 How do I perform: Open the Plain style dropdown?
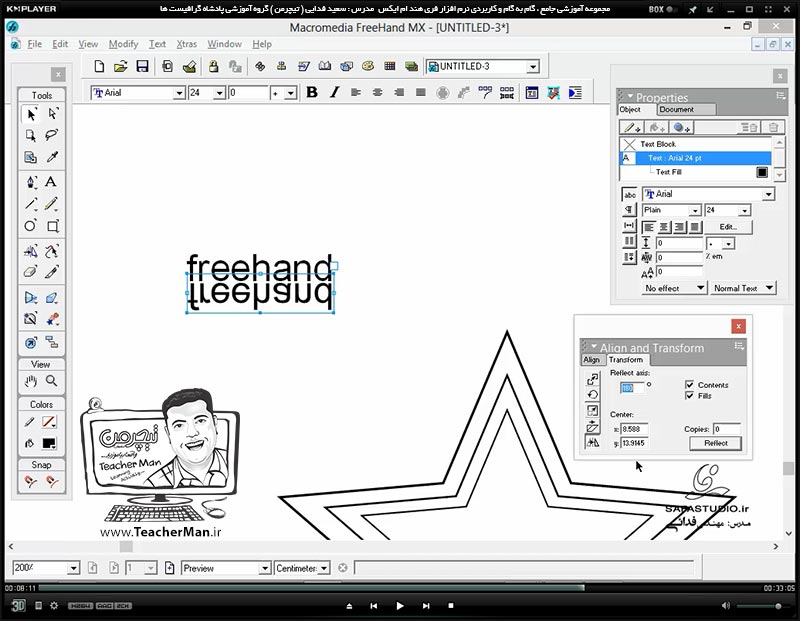point(695,210)
